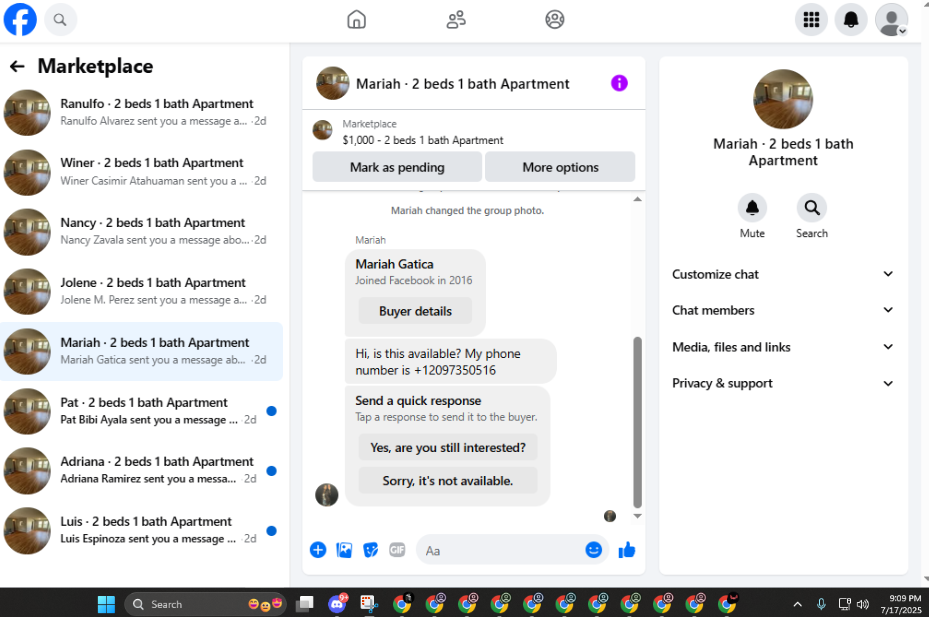929x617 pixels.
Task: Open the emoji picker smiley
Action: coord(593,550)
